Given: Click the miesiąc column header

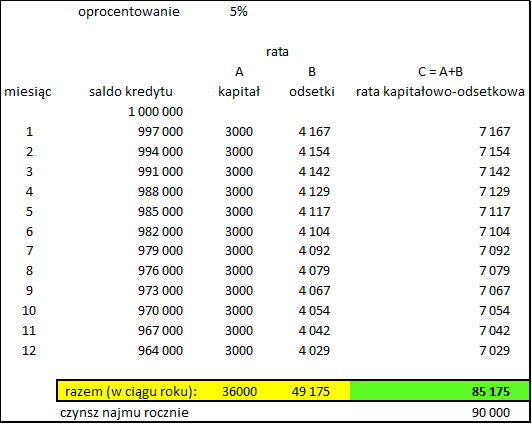Looking at the screenshot, I should click(28, 92).
